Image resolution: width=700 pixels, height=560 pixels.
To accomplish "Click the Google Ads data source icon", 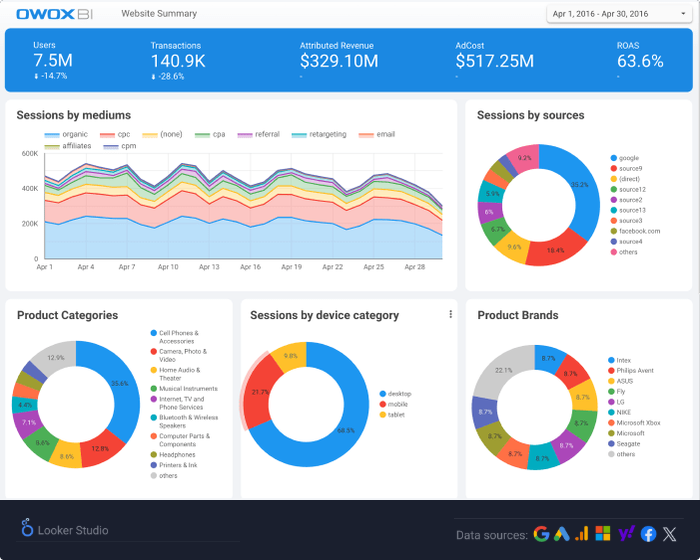I will [562, 534].
